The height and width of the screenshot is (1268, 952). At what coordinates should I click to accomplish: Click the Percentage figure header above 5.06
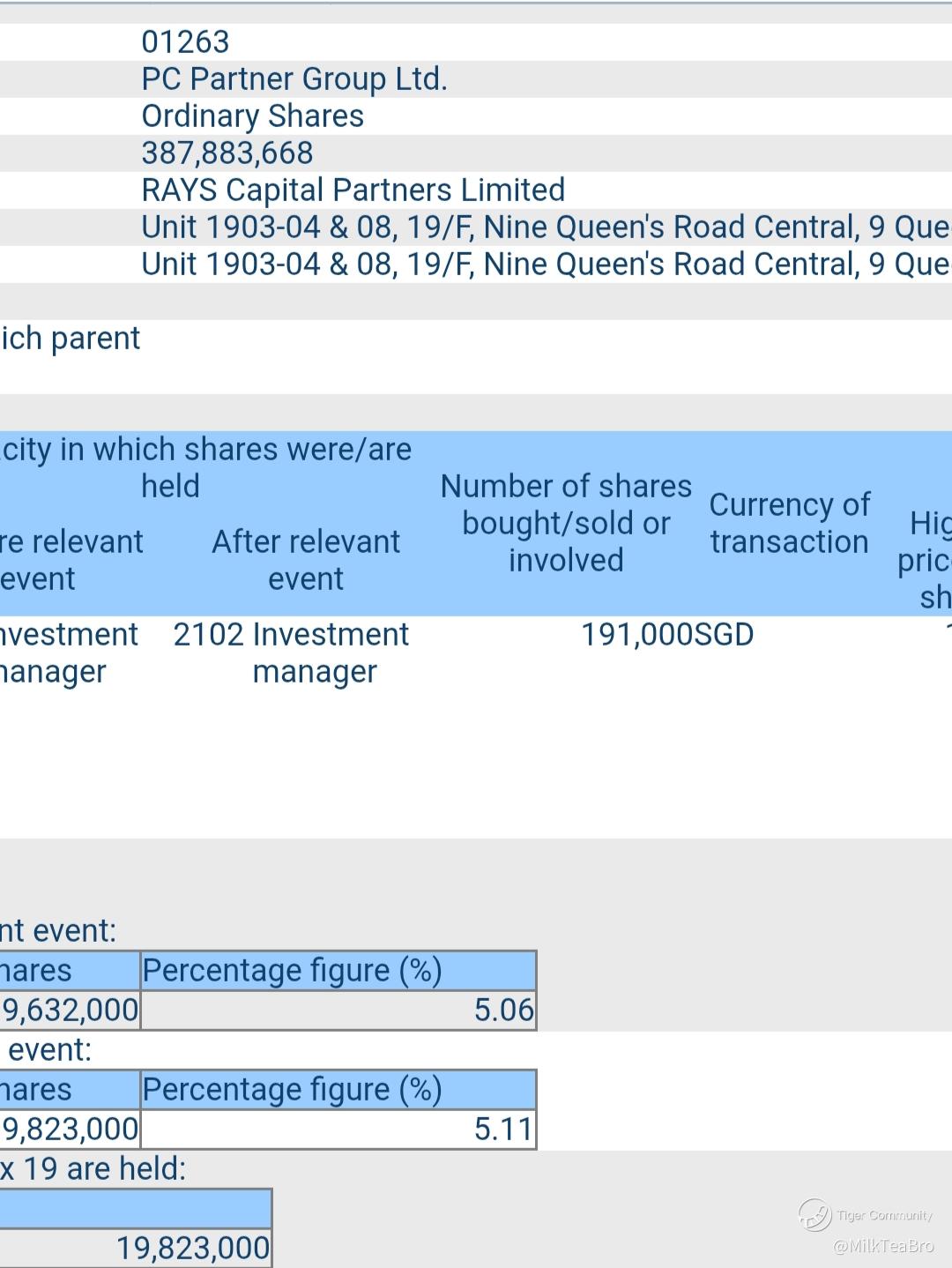tap(338, 970)
